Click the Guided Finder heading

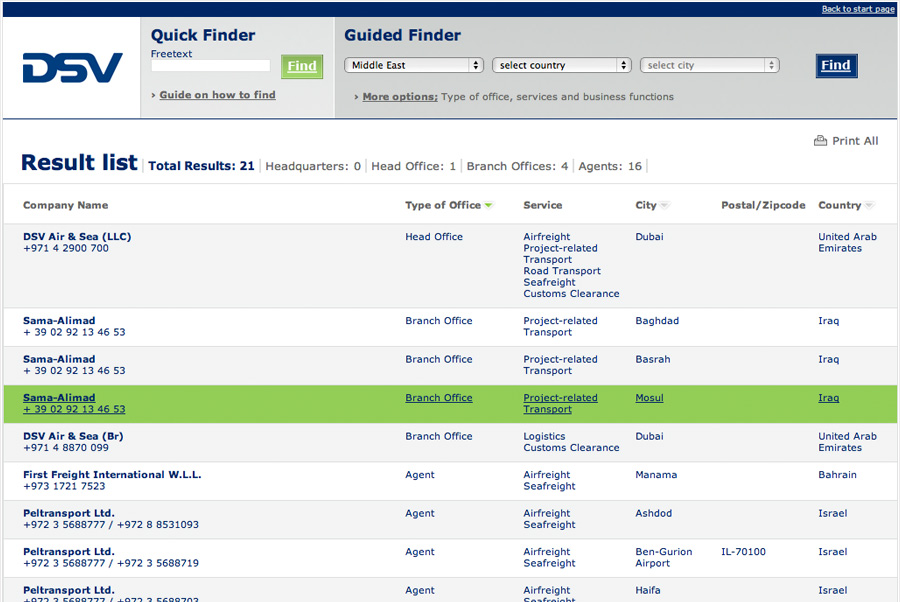click(402, 35)
